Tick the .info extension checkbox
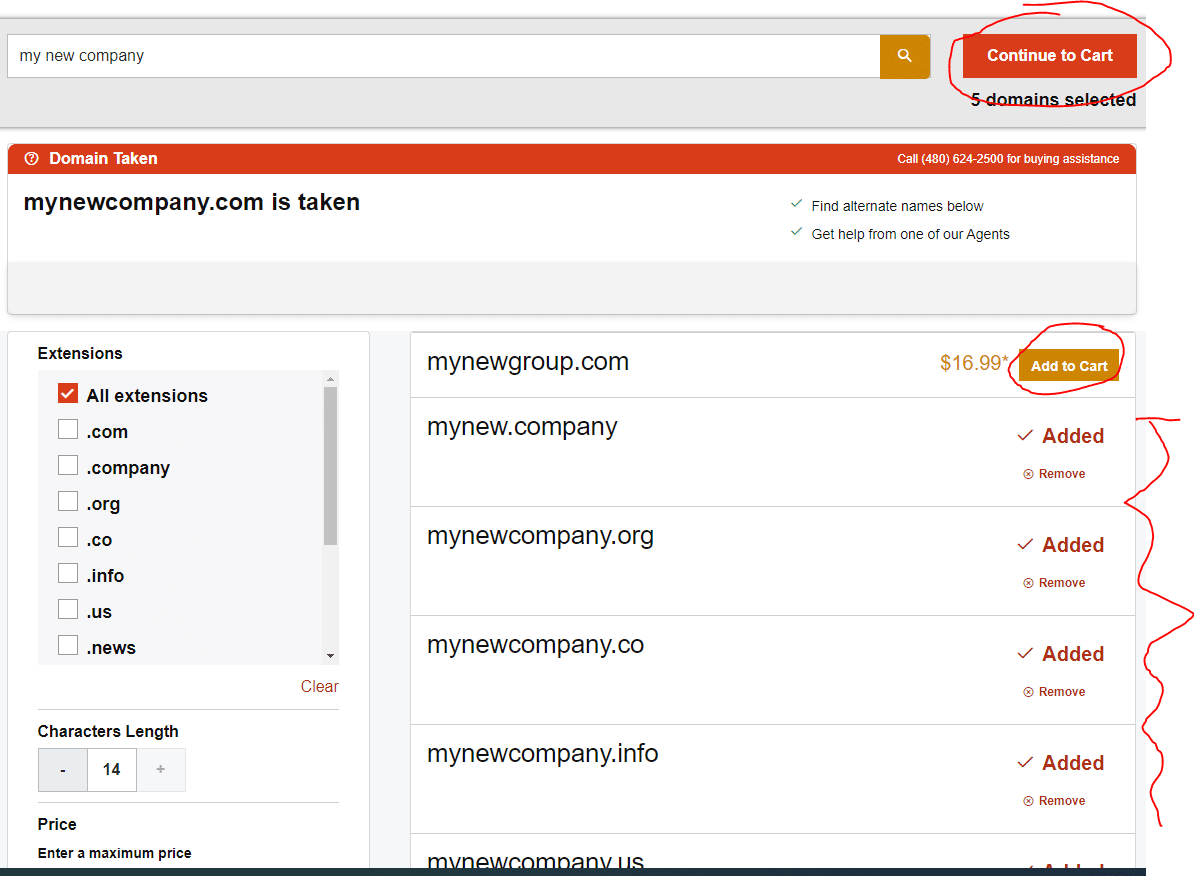The image size is (1194, 876). click(x=68, y=574)
